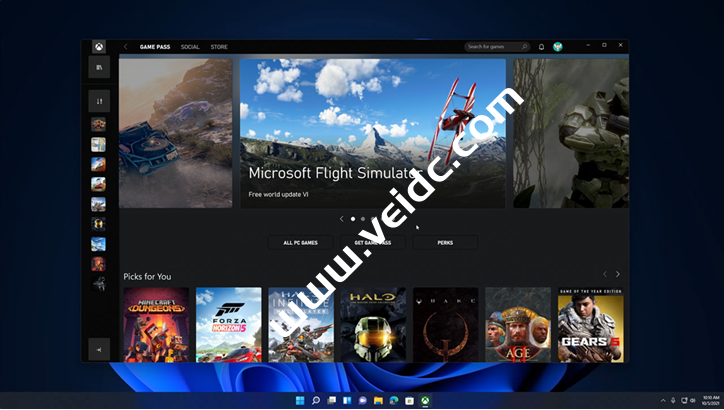724x410 pixels.
Task: Open the profile avatar menu
Action: tap(558, 47)
